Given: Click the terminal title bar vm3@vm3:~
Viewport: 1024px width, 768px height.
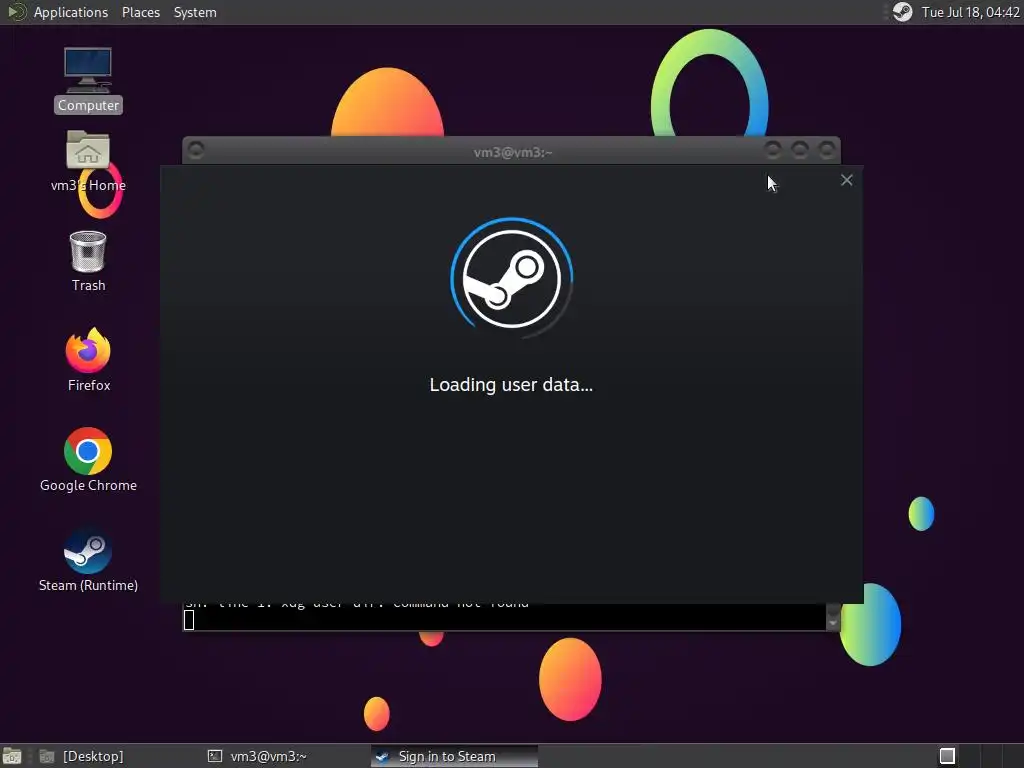Looking at the screenshot, I should pos(513,152).
